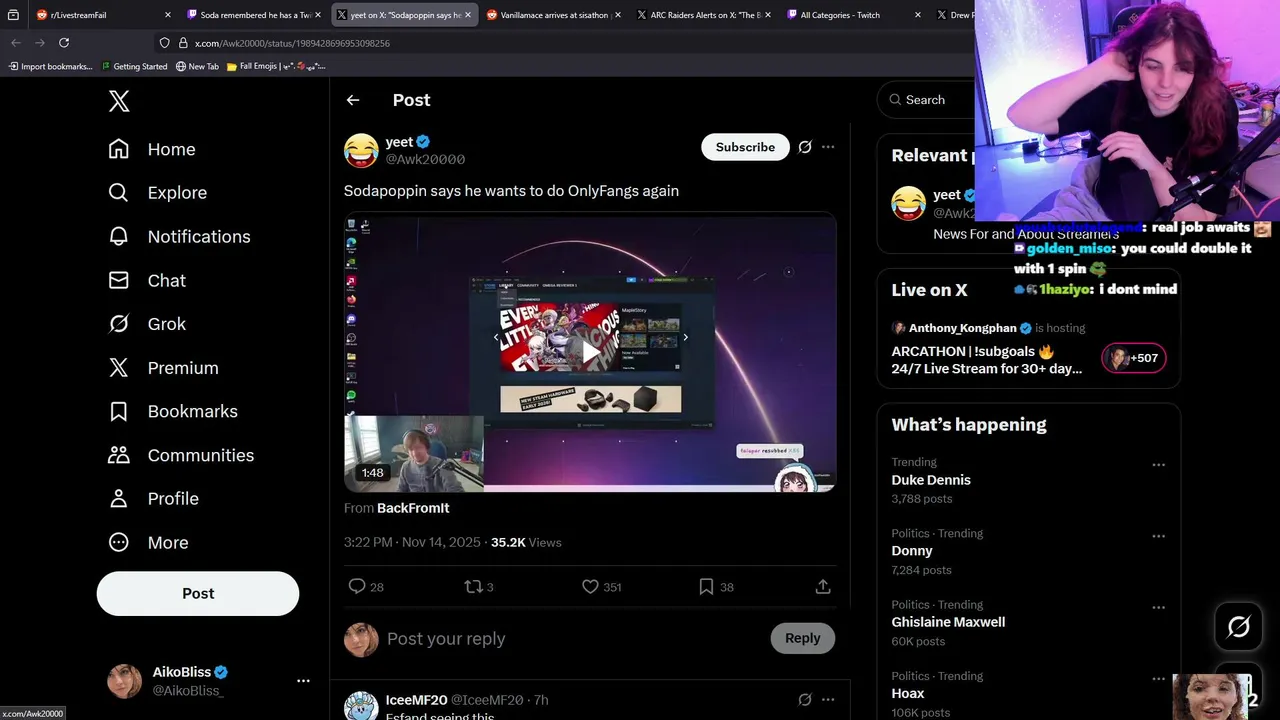Open Firefox tab list button
Image resolution: width=1280 pixels, height=720 pixels.
click(x=13, y=15)
